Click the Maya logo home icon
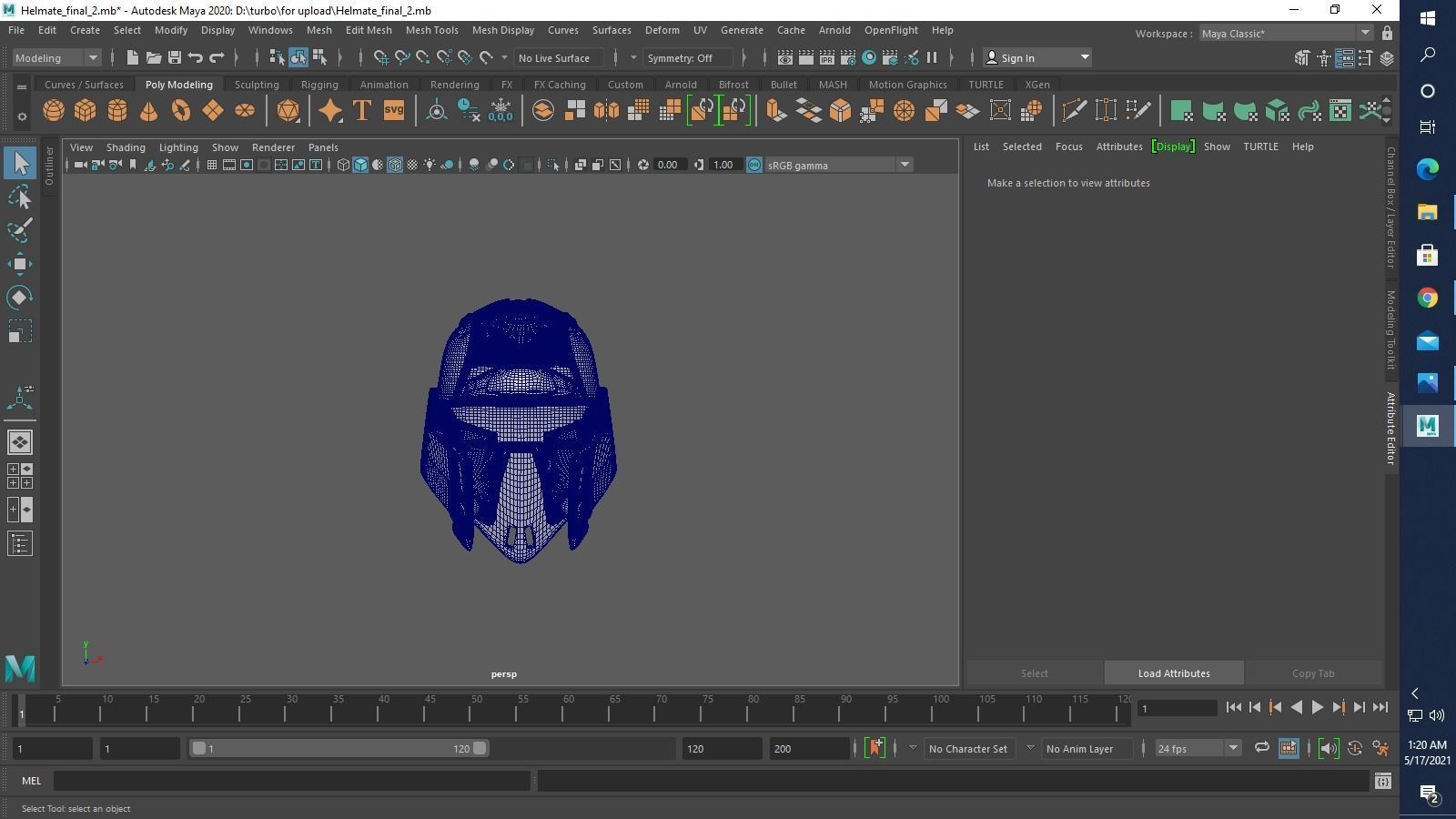The height and width of the screenshot is (819, 1456). [20, 669]
